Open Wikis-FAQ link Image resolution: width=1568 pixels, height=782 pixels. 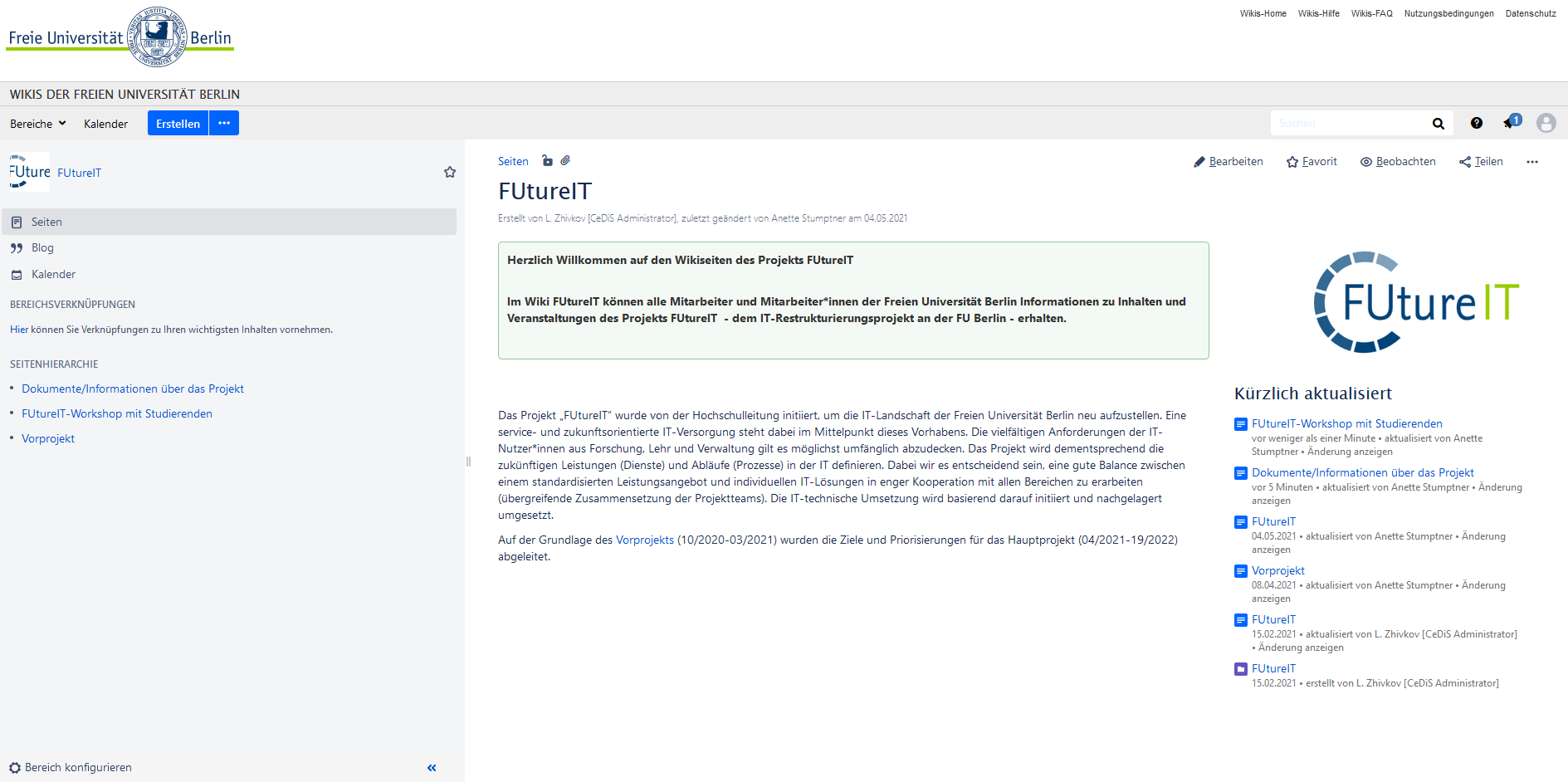point(1371,13)
